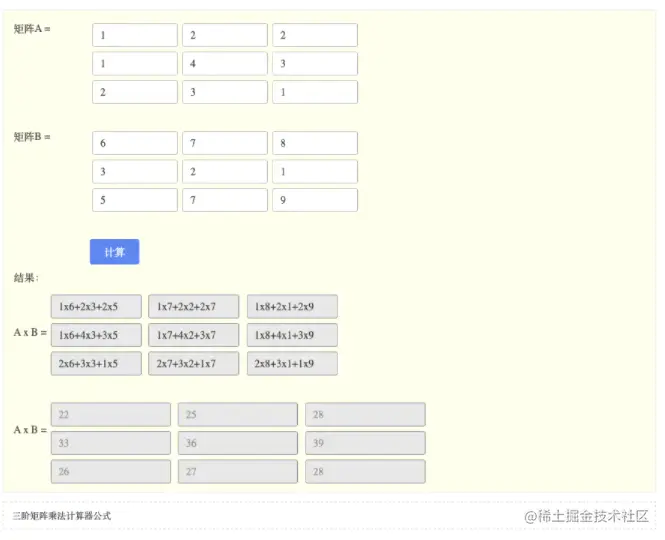This screenshot has height=540, width=665.
Task: Click formula box 1x7+2x2+2x7
Action: 194,306
